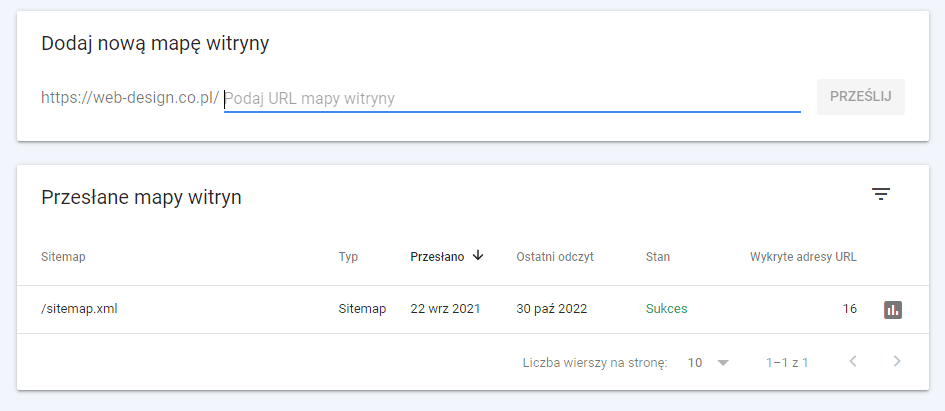945x411 pixels.
Task: Click the Sukces status text
Action: [667, 309]
